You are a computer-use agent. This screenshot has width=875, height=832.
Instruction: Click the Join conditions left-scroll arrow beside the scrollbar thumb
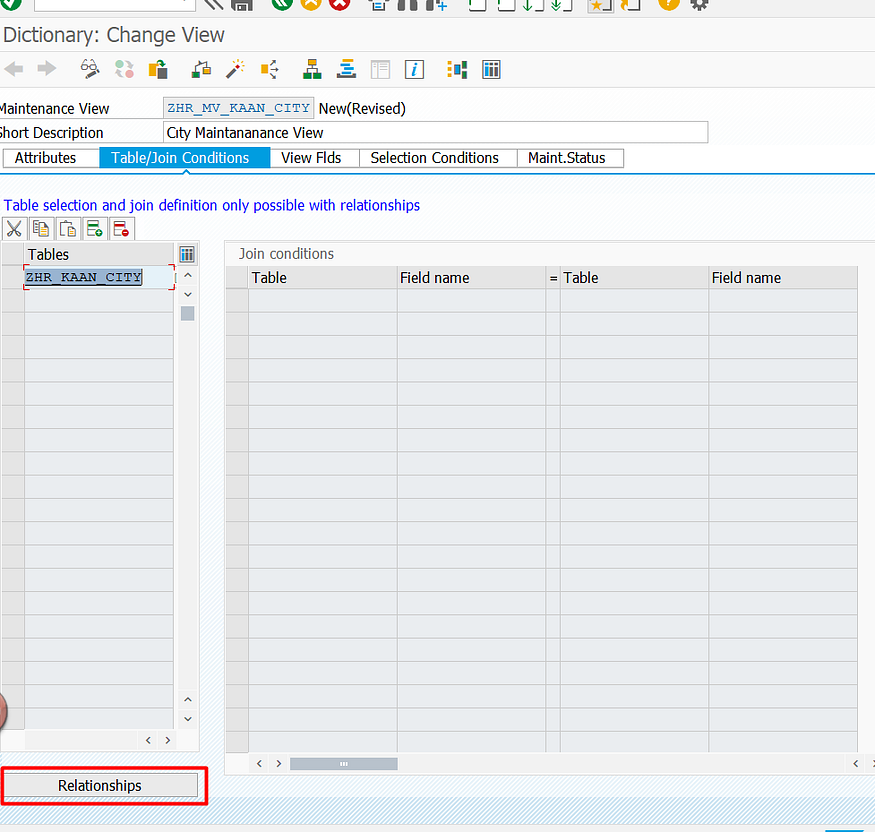pos(259,764)
